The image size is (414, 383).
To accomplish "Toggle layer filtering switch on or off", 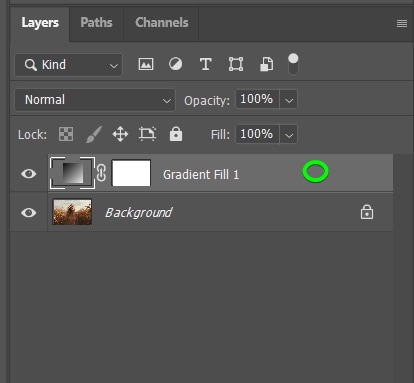I will pos(293,64).
